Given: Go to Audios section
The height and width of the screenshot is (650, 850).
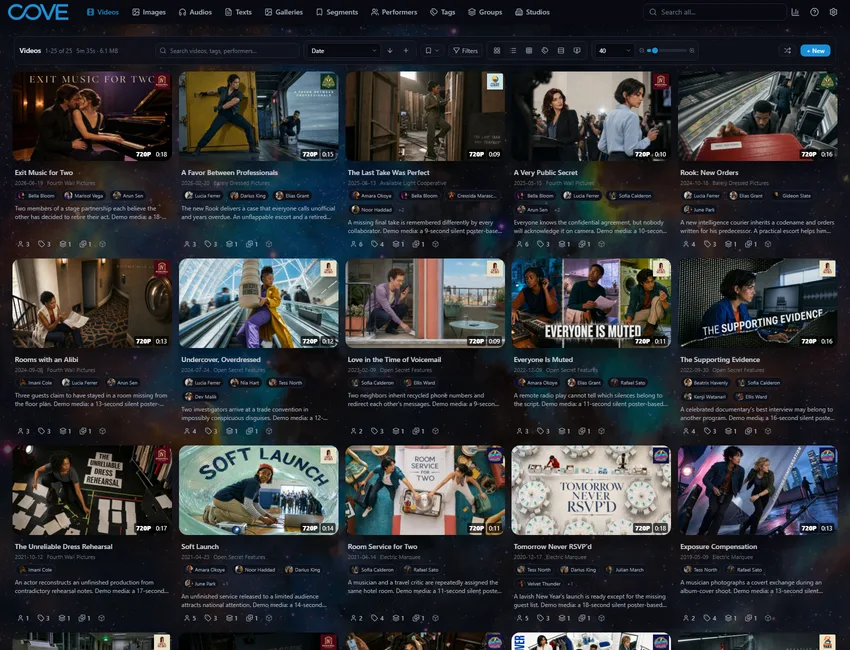Looking at the screenshot, I should tap(195, 12).
